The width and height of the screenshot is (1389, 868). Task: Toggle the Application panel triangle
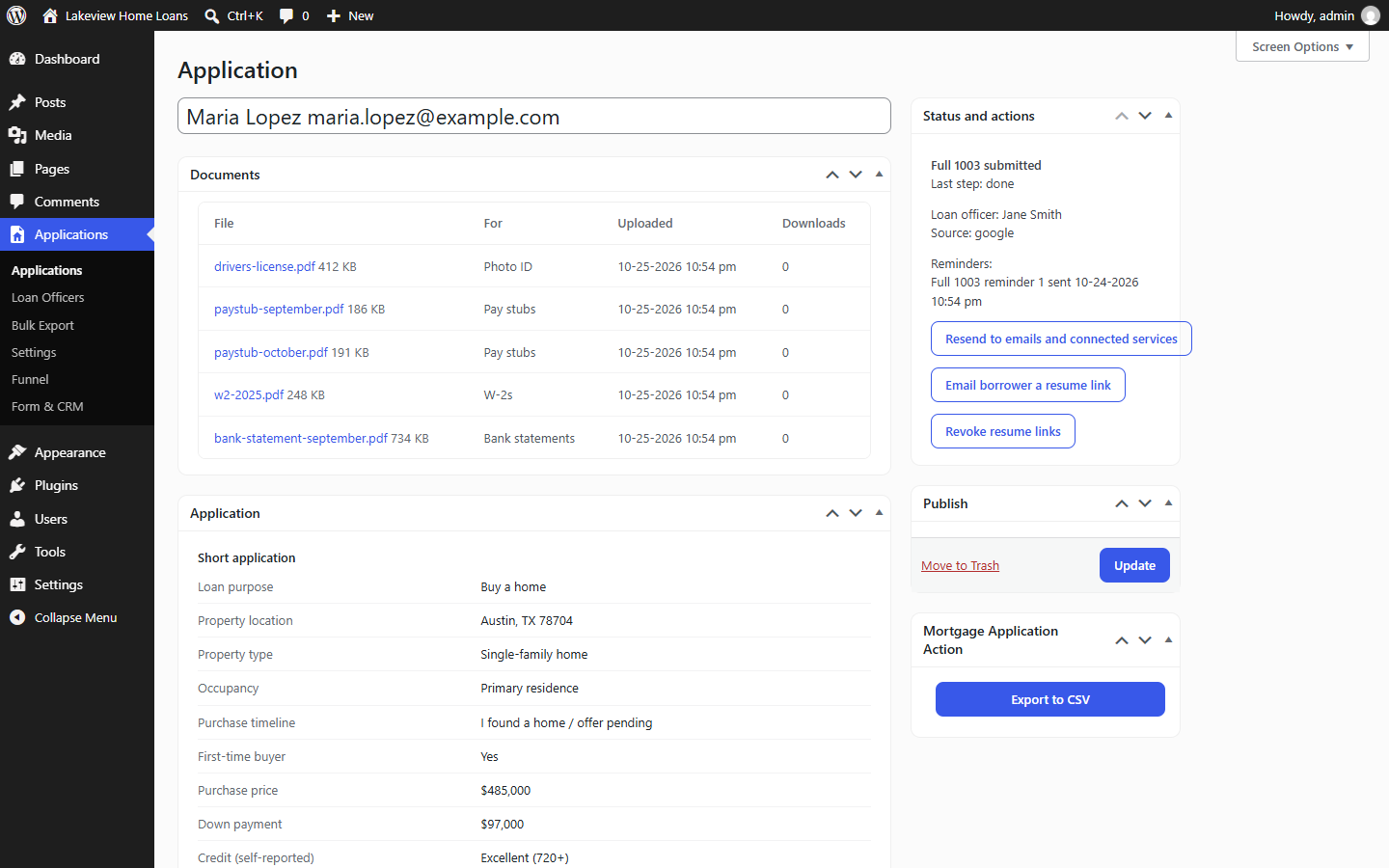coord(879,513)
